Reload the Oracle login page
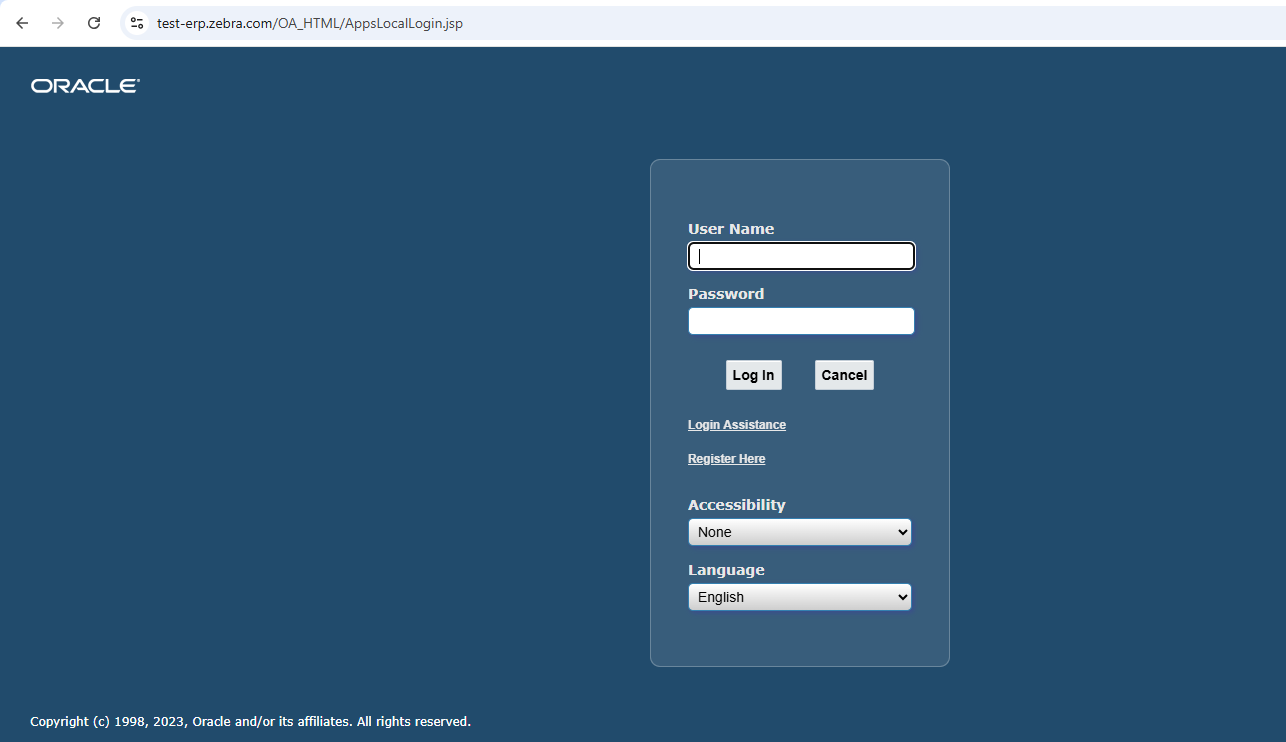 coord(94,23)
